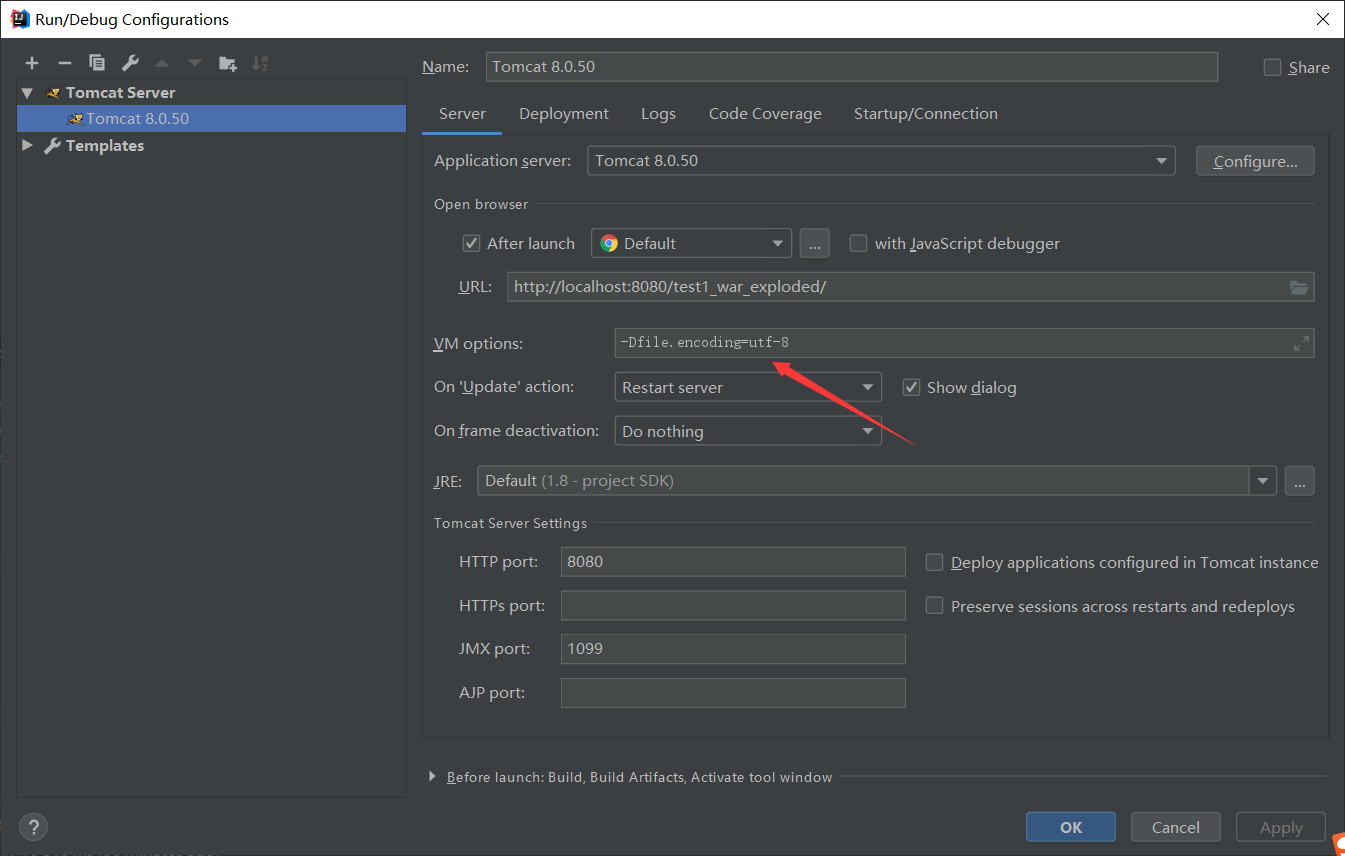
Task: Enable Preserve sessions across restarts and redeploys
Action: click(x=934, y=606)
